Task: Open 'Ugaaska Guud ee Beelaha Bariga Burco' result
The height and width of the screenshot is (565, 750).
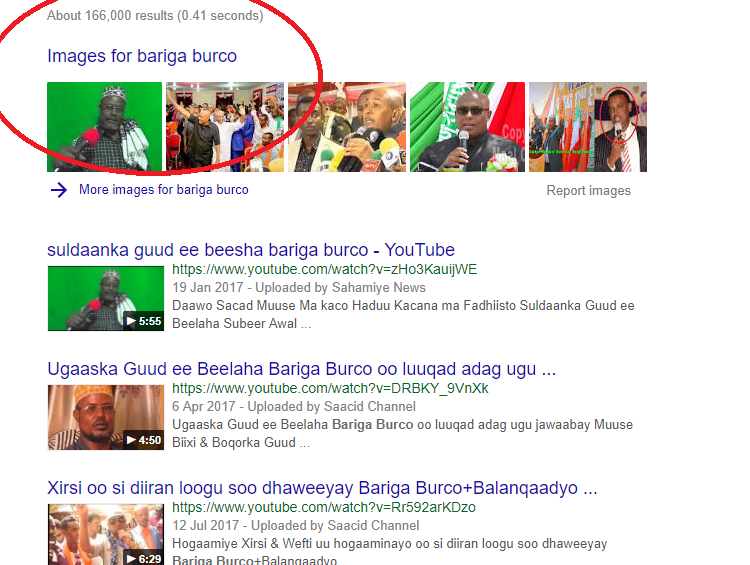Action: coord(301,369)
